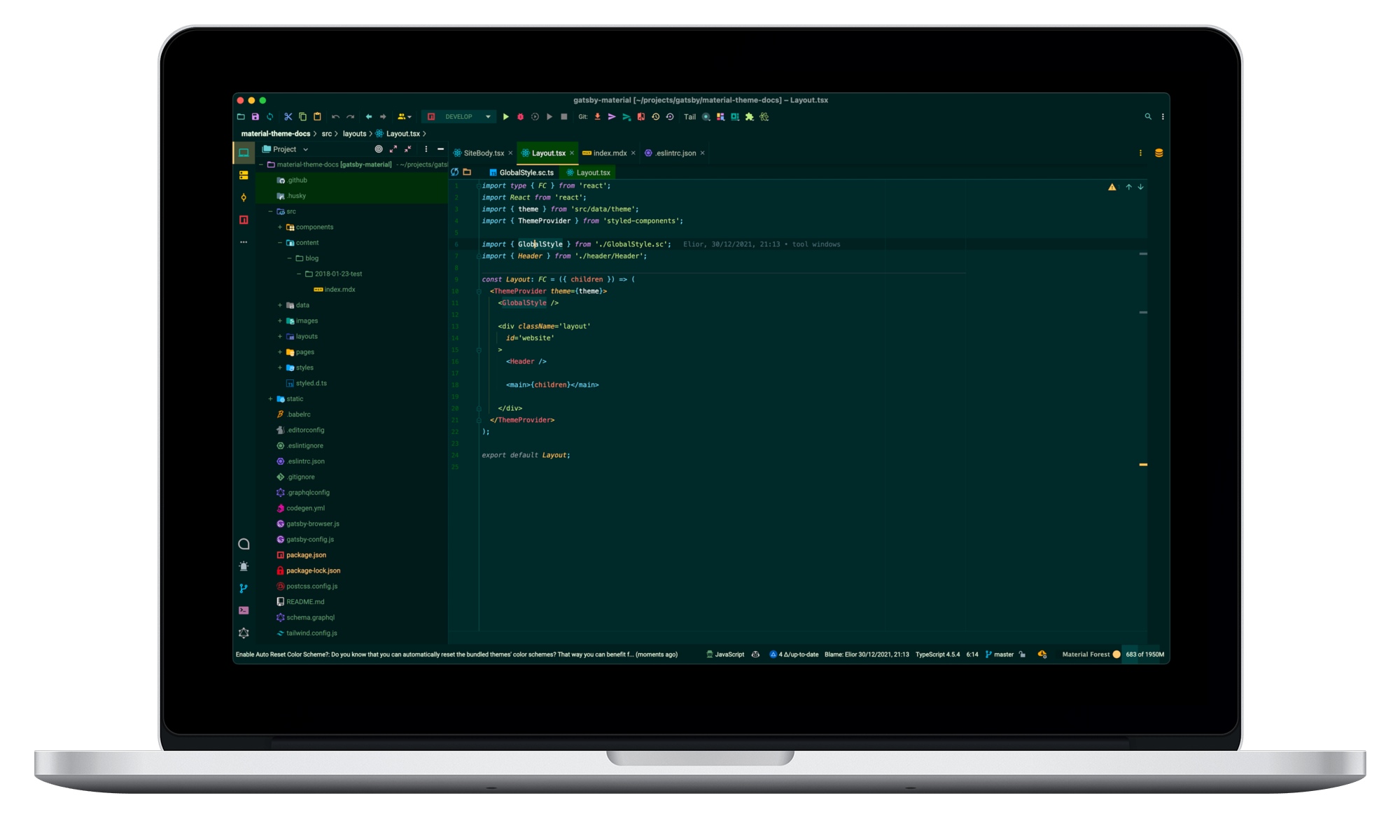
Task: Click Search Everywhere magnifier icon
Action: point(1148,117)
